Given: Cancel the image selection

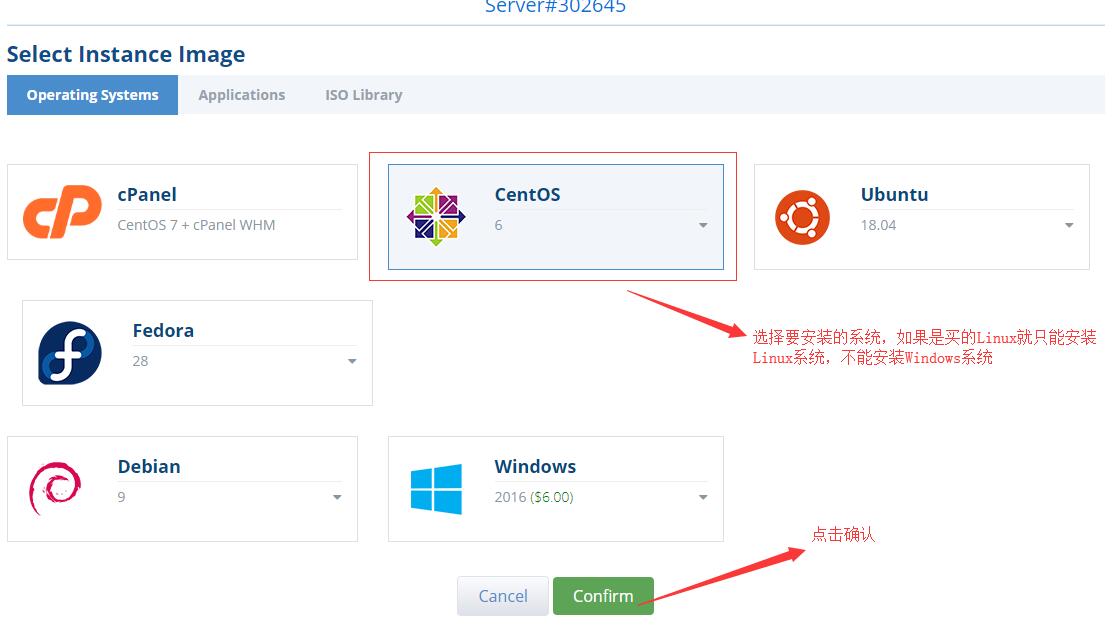Looking at the screenshot, I should [502, 595].
